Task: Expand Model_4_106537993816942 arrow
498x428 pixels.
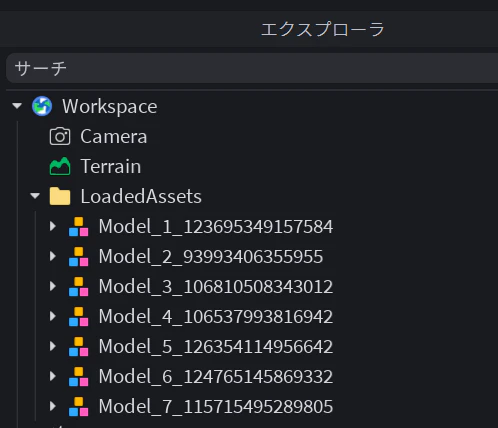Action: click(x=53, y=316)
